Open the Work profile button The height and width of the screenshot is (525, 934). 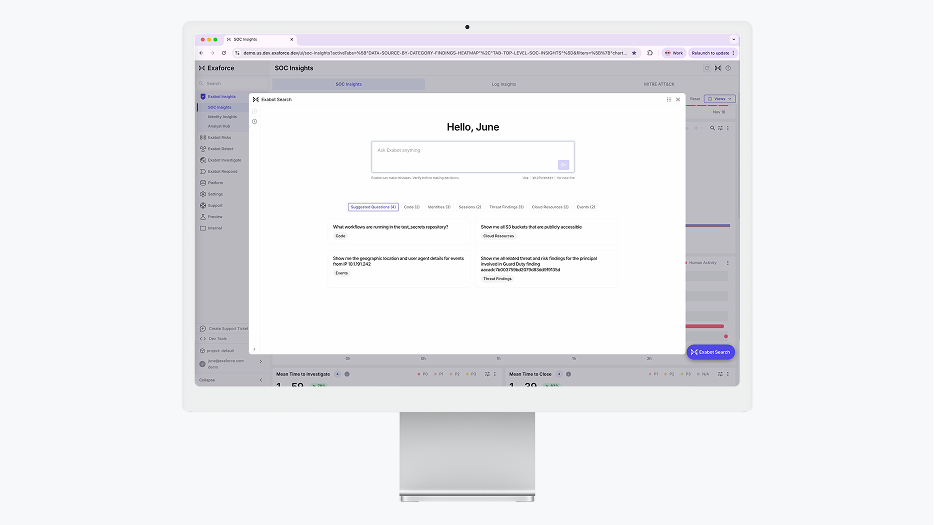(x=674, y=53)
